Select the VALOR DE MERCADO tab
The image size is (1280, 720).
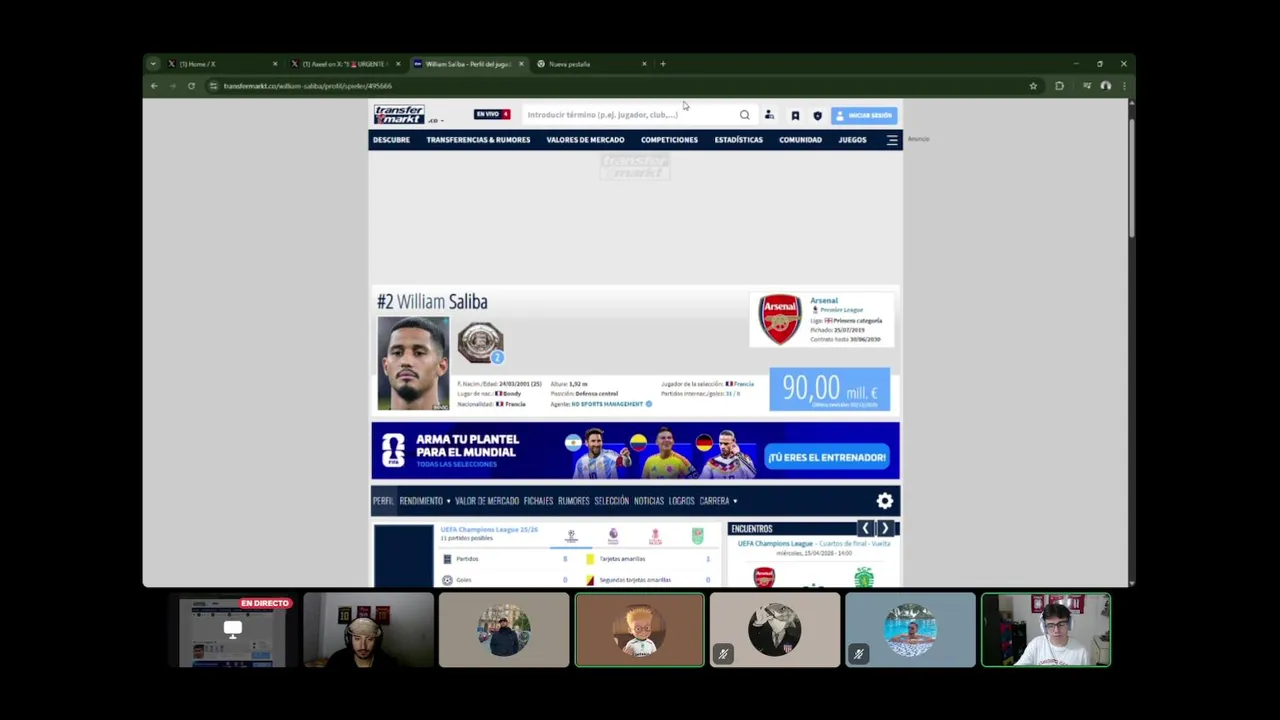click(487, 501)
